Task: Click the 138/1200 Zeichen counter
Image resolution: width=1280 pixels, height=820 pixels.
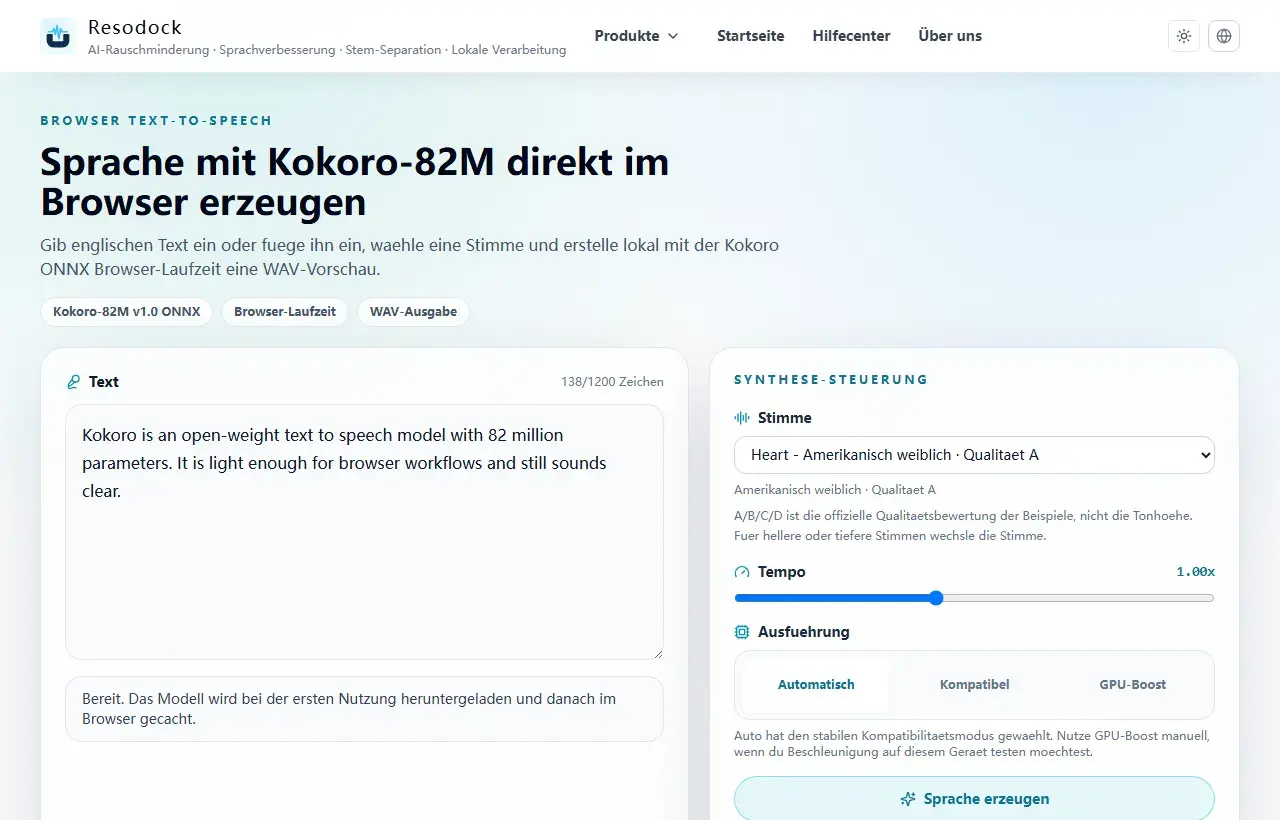Action: (612, 382)
